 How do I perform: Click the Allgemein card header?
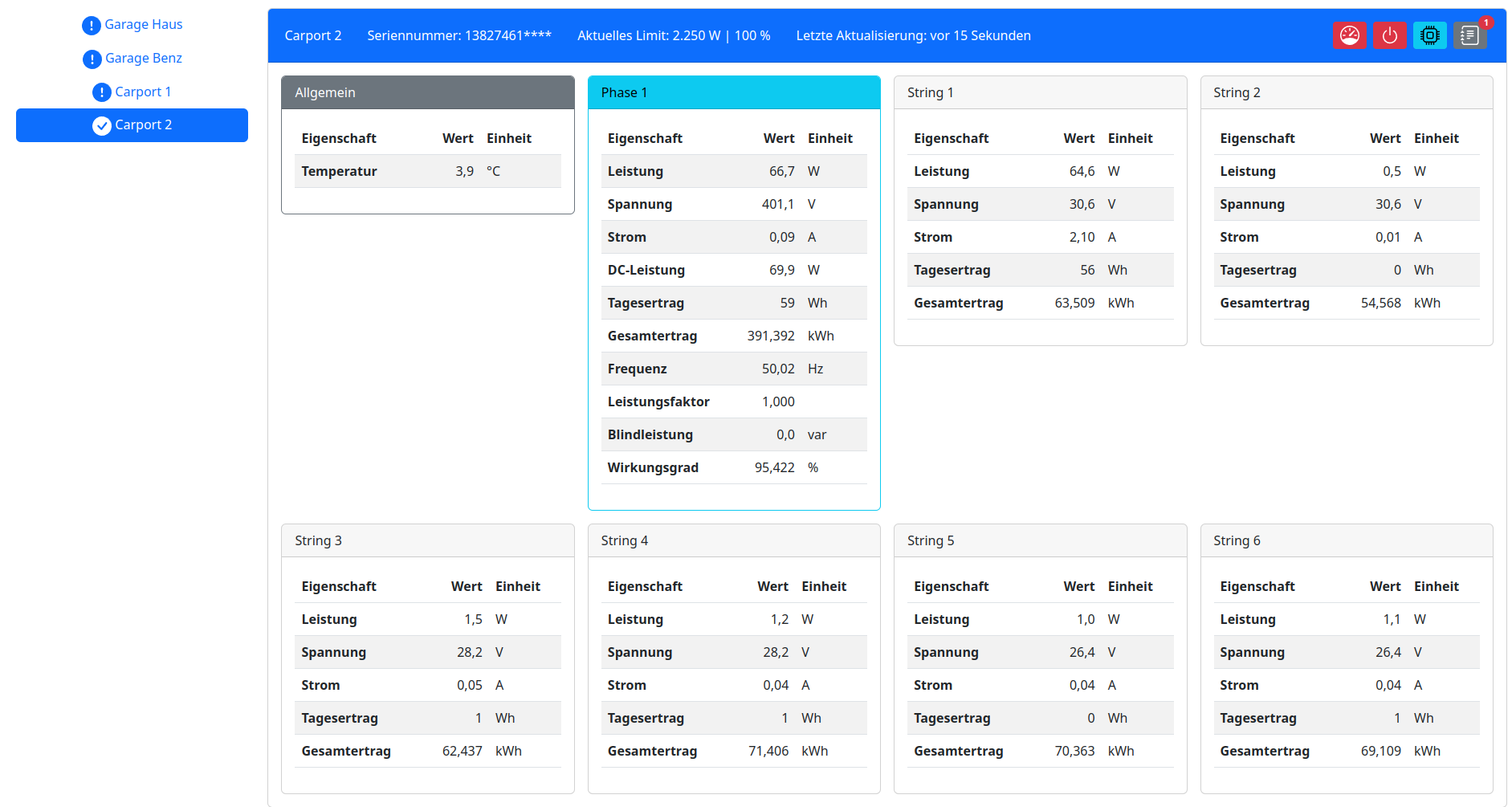click(427, 93)
